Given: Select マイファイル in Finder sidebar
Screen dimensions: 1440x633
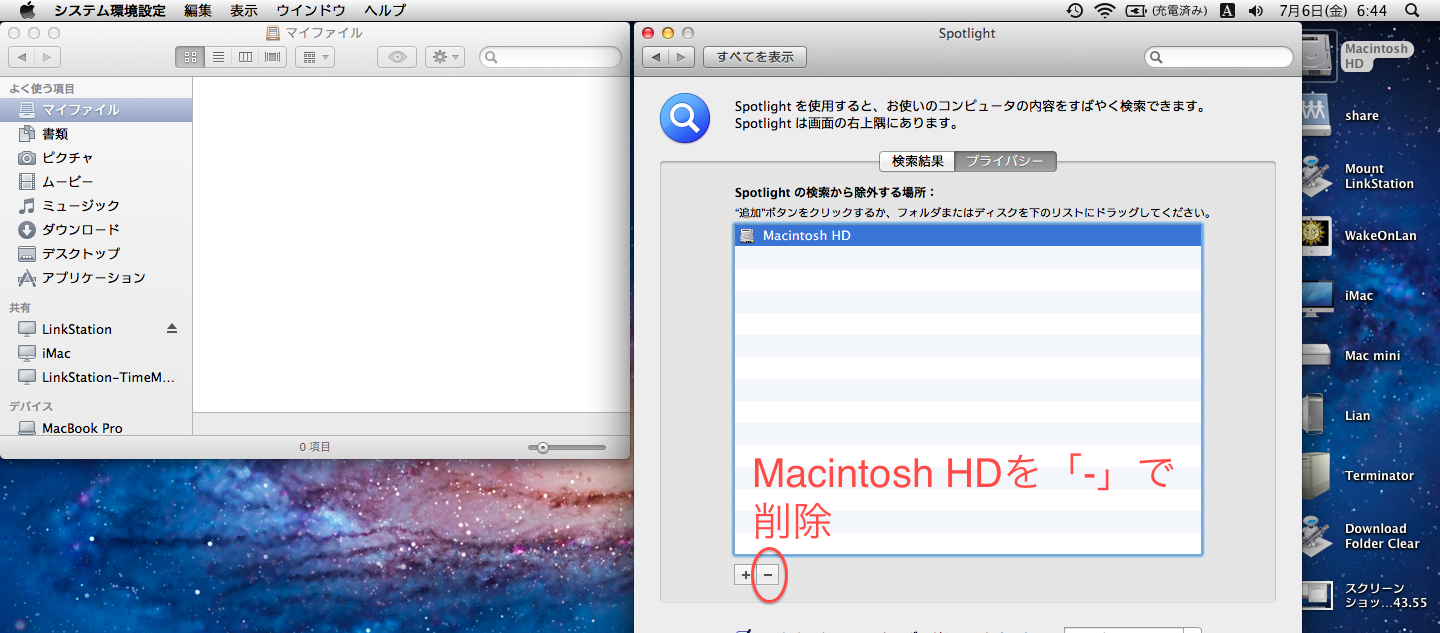Looking at the screenshot, I should tap(96, 110).
